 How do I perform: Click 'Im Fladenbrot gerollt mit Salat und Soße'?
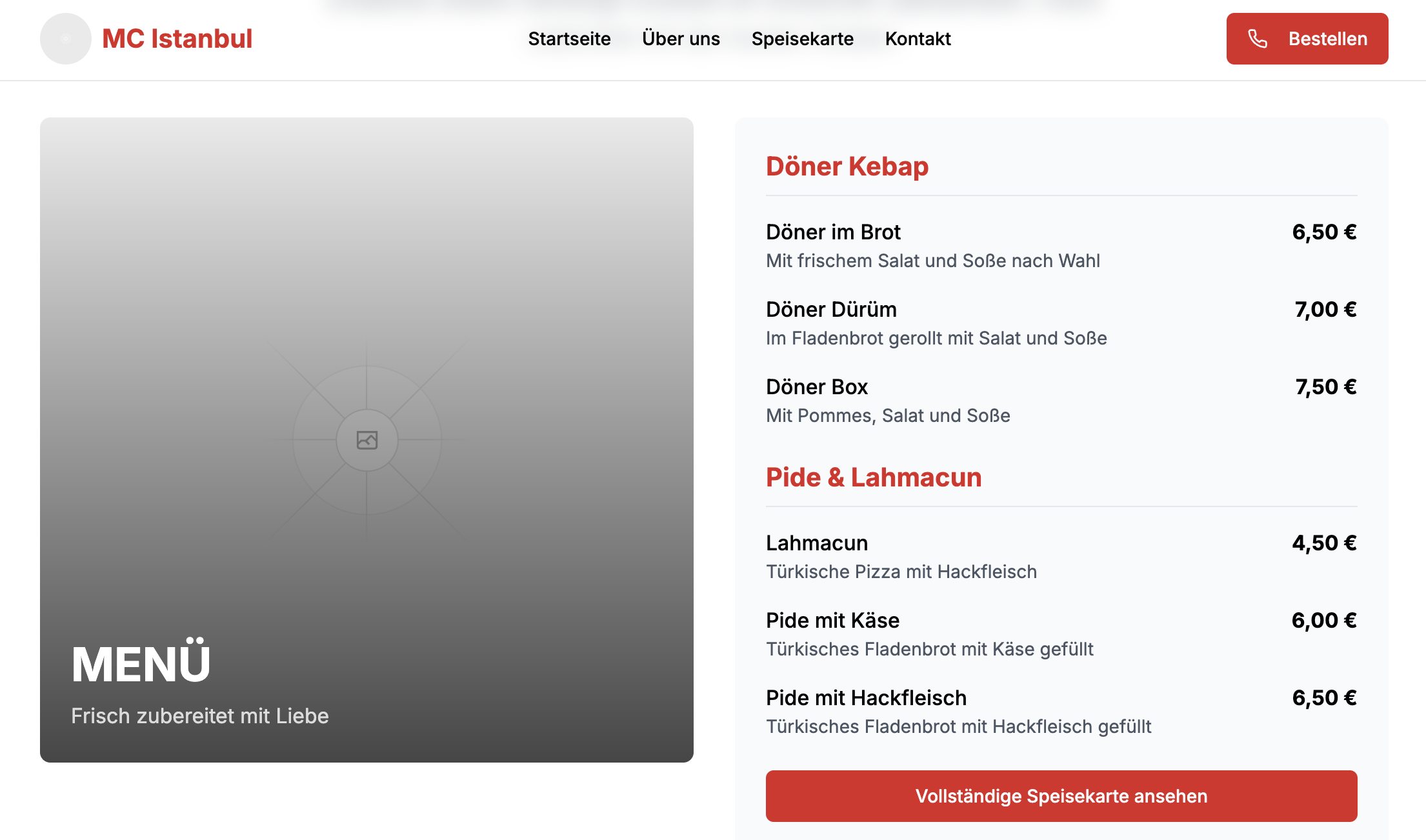pyautogui.click(x=936, y=338)
